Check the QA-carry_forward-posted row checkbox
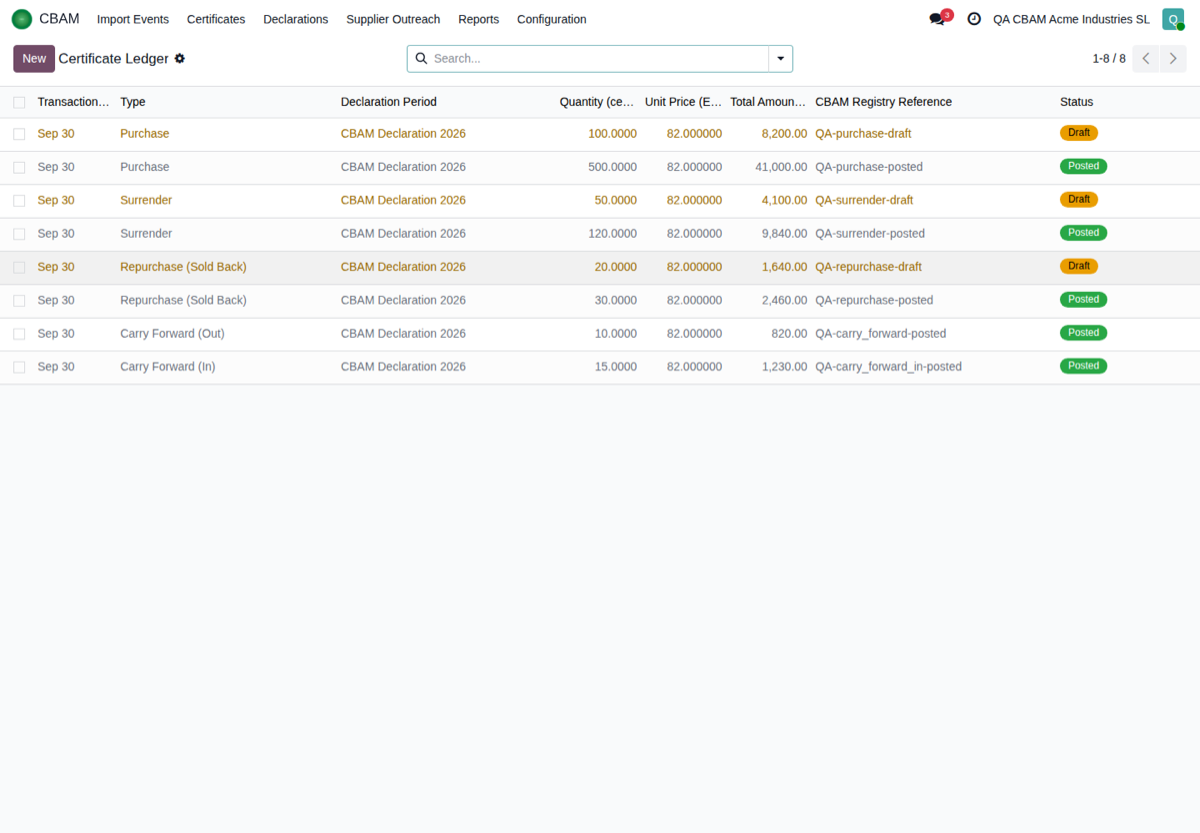The image size is (1200, 833). (x=19, y=334)
